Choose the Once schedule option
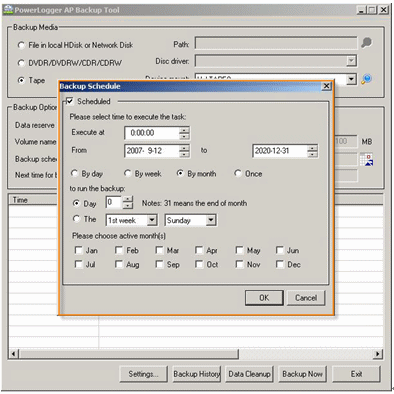 pos(238,173)
